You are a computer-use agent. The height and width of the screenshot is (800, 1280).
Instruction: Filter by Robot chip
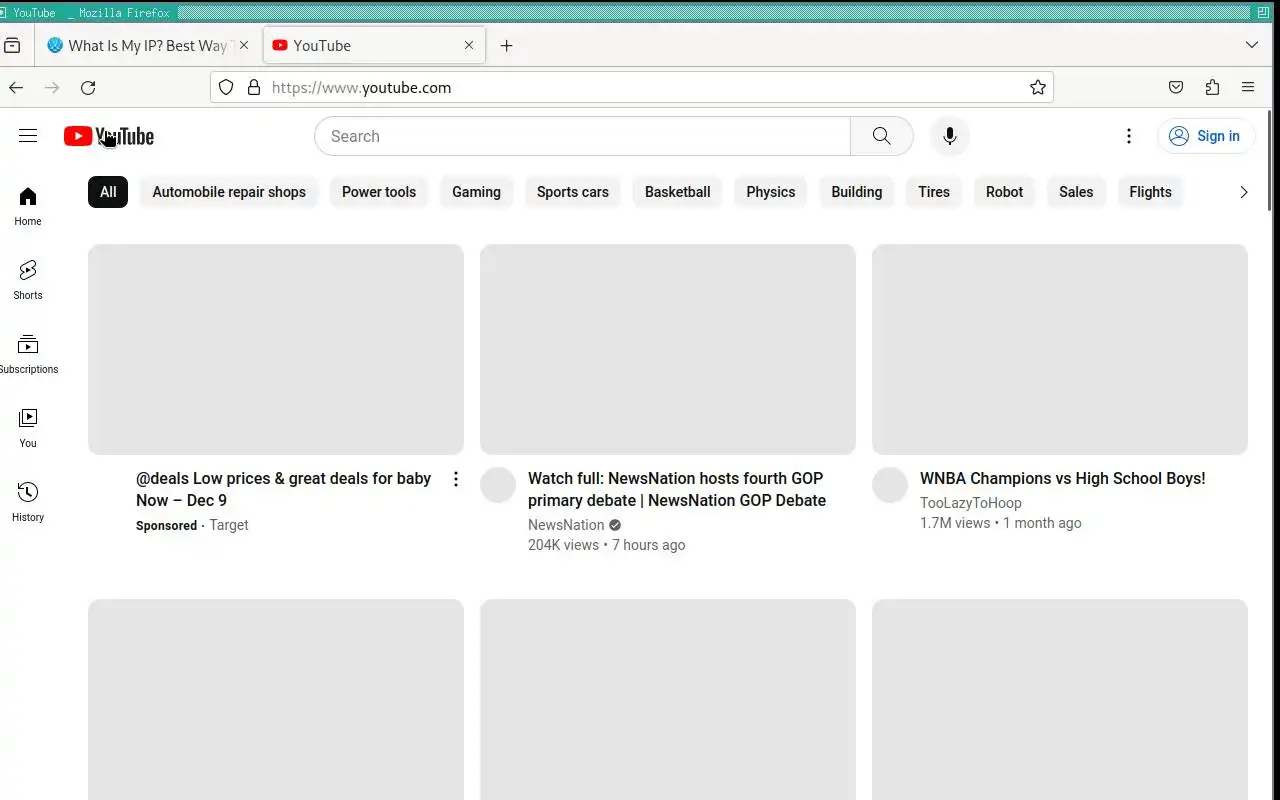pyautogui.click(x=1005, y=192)
